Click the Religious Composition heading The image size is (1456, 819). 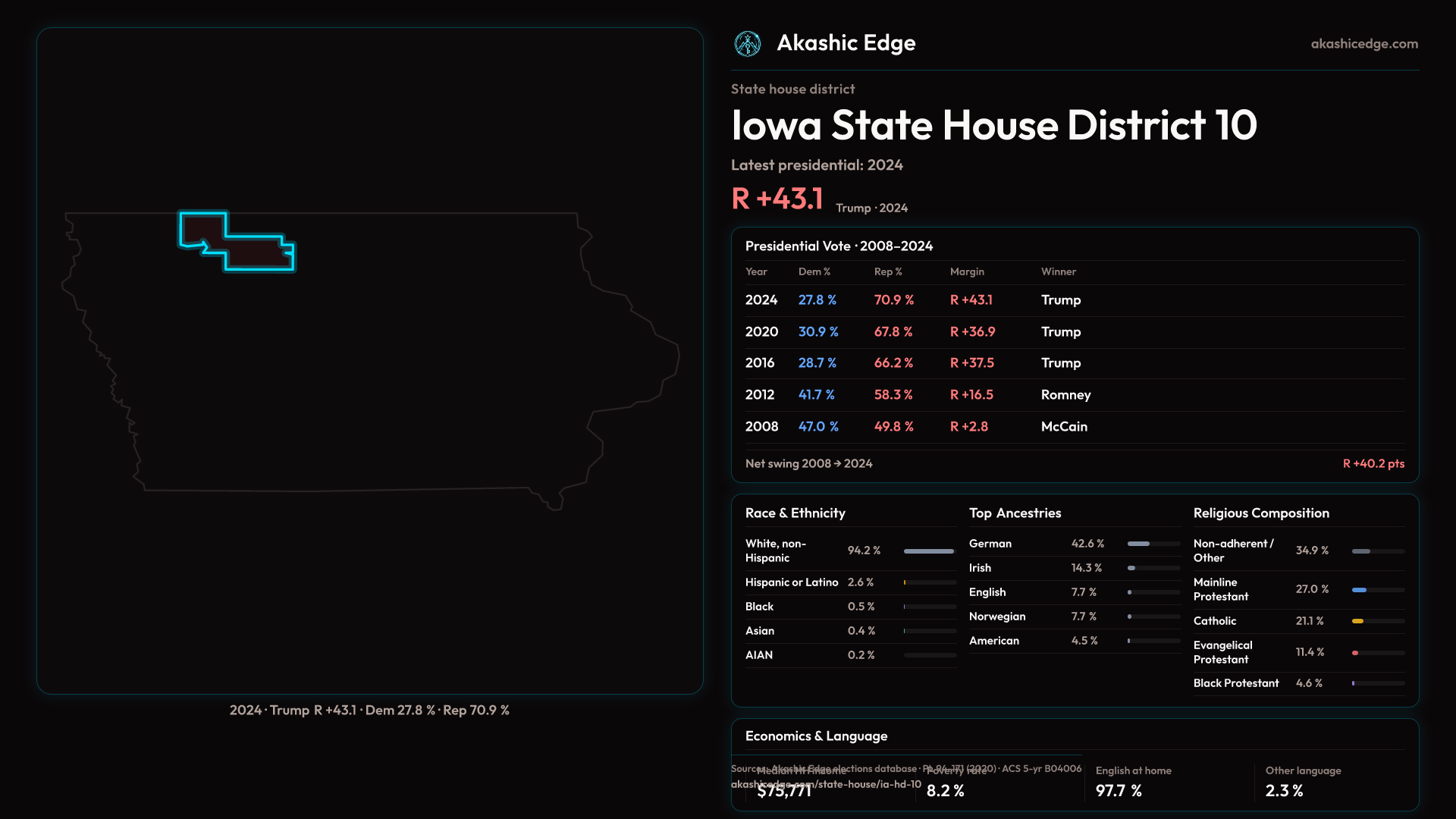(x=1260, y=513)
